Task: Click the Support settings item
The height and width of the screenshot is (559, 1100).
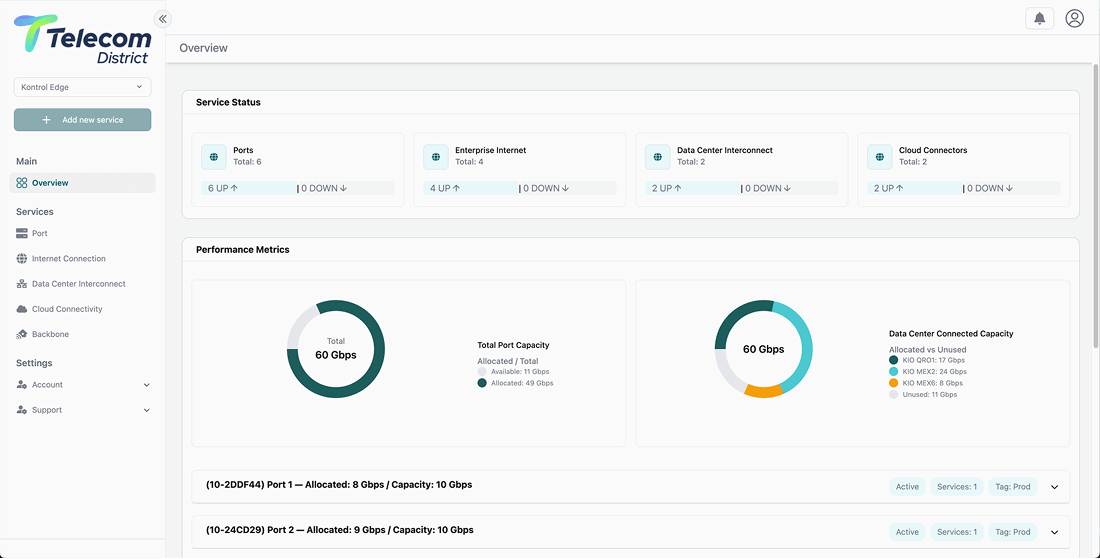Action: point(83,410)
